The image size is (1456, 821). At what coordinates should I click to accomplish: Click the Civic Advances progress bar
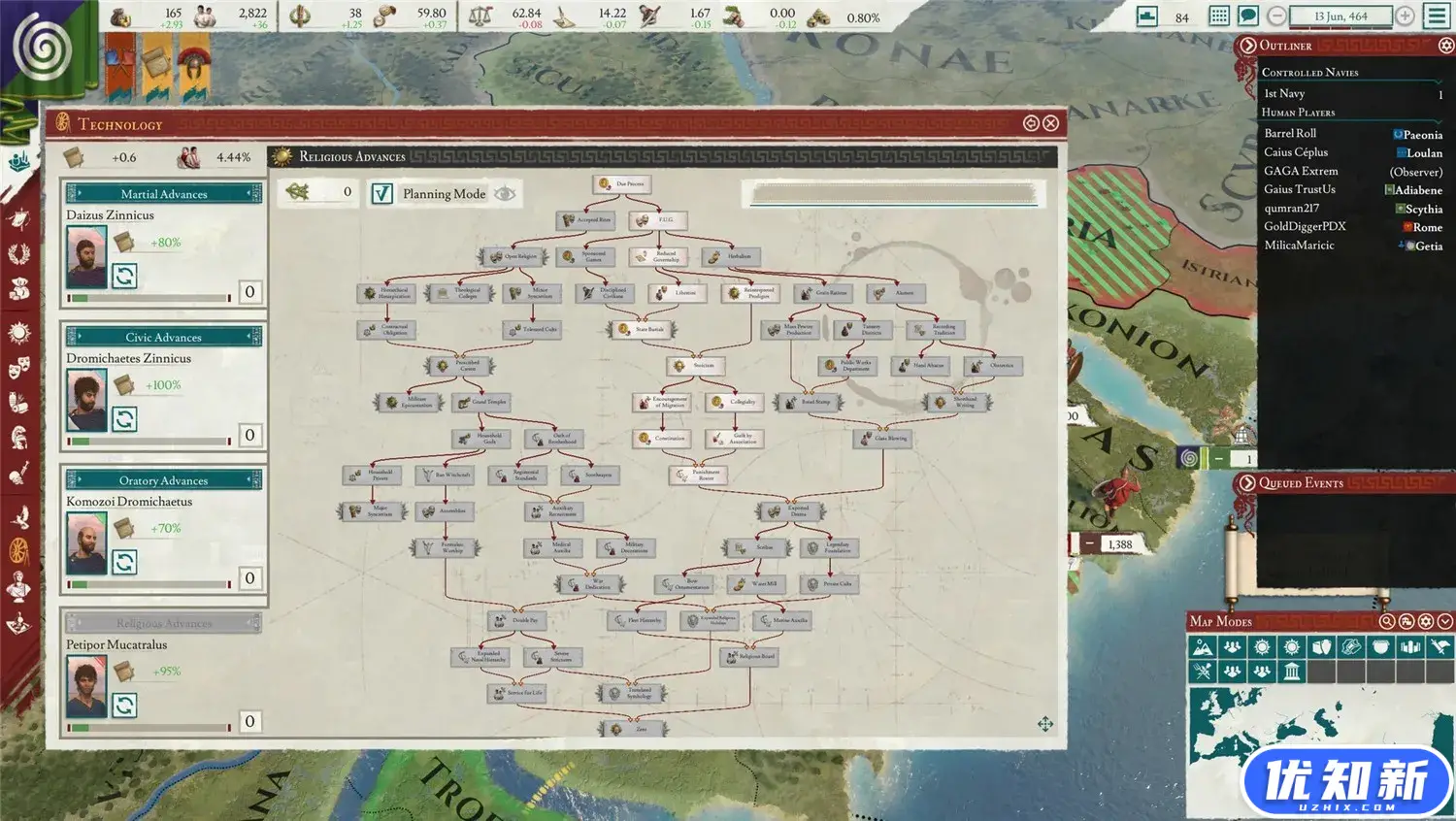[149, 441]
